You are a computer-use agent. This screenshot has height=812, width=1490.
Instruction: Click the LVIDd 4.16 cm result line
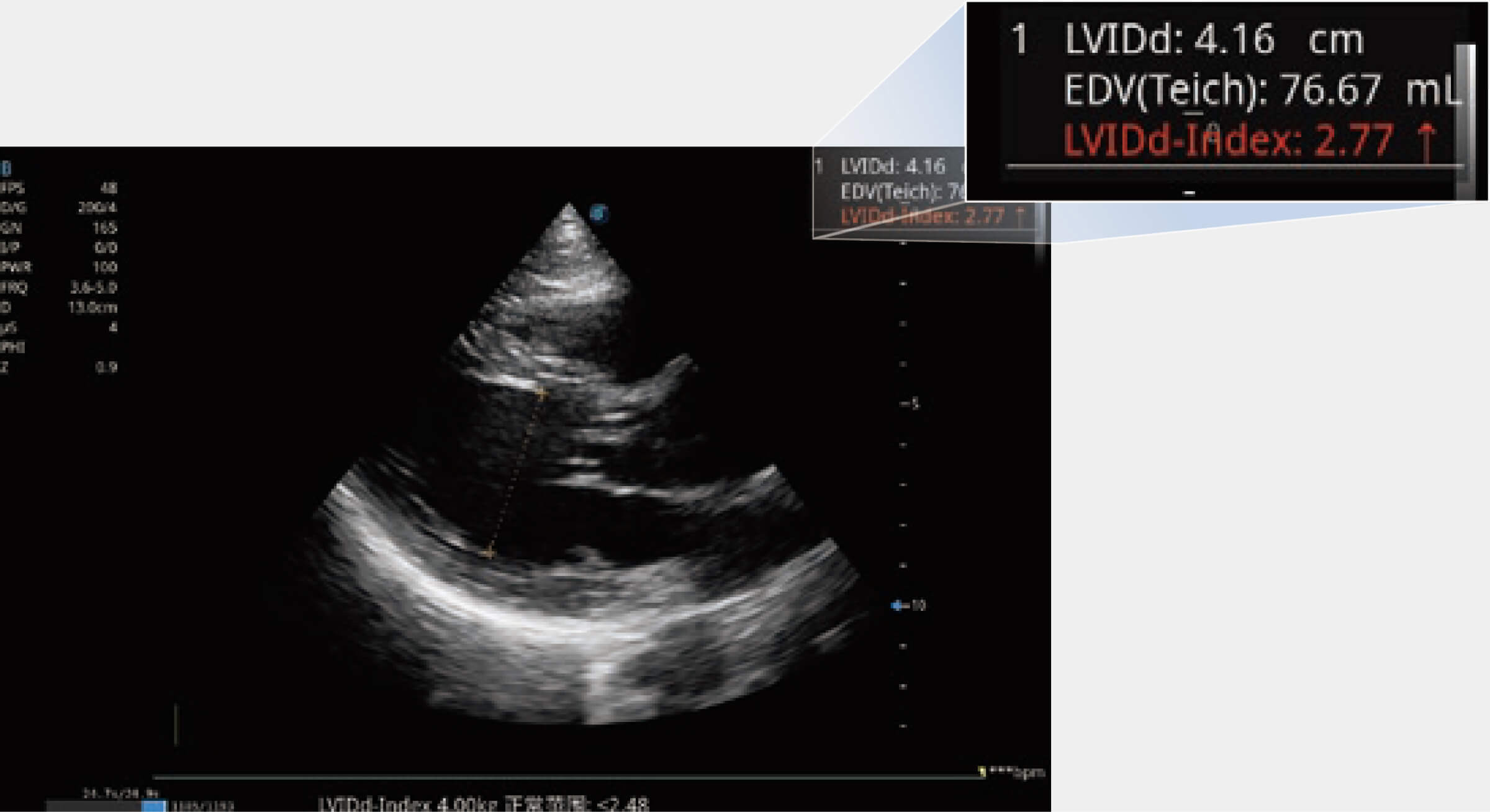point(1214,40)
